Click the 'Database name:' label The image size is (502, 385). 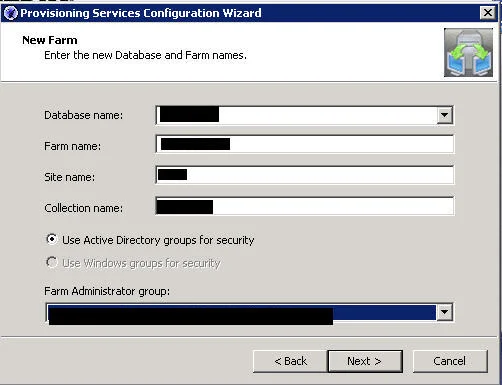tap(83, 115)
